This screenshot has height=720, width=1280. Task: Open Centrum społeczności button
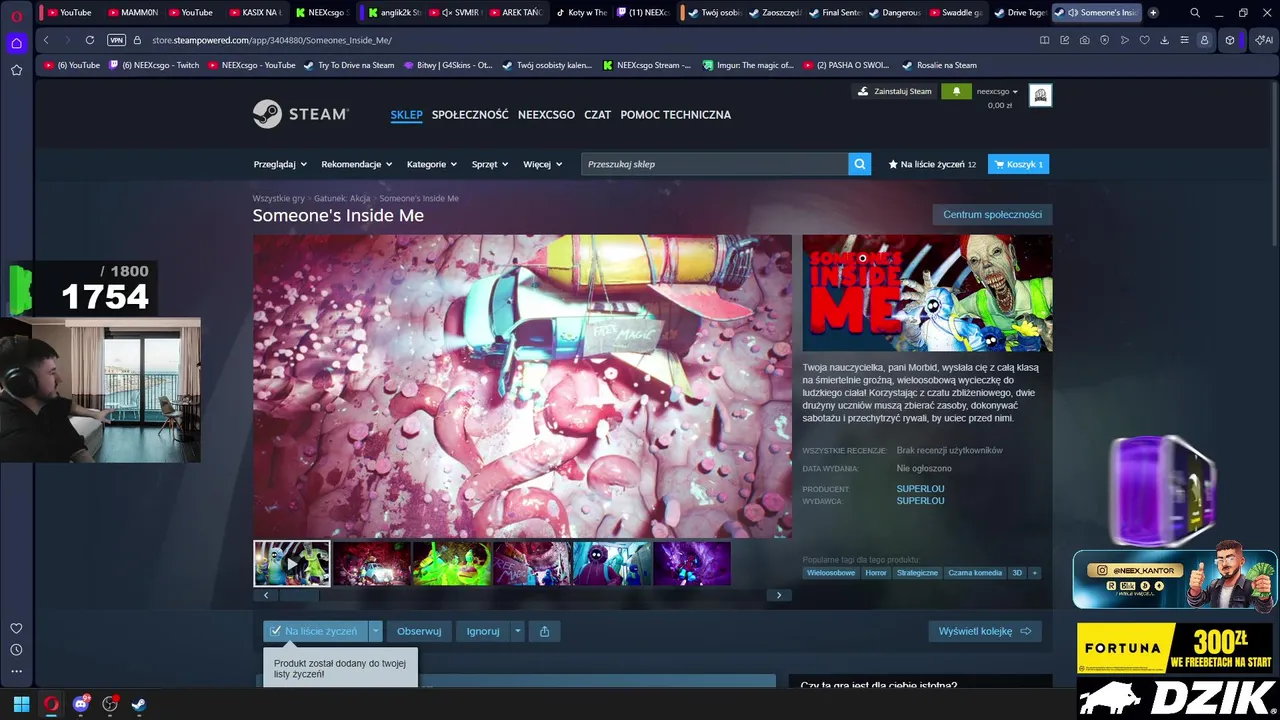pos(992,214)
